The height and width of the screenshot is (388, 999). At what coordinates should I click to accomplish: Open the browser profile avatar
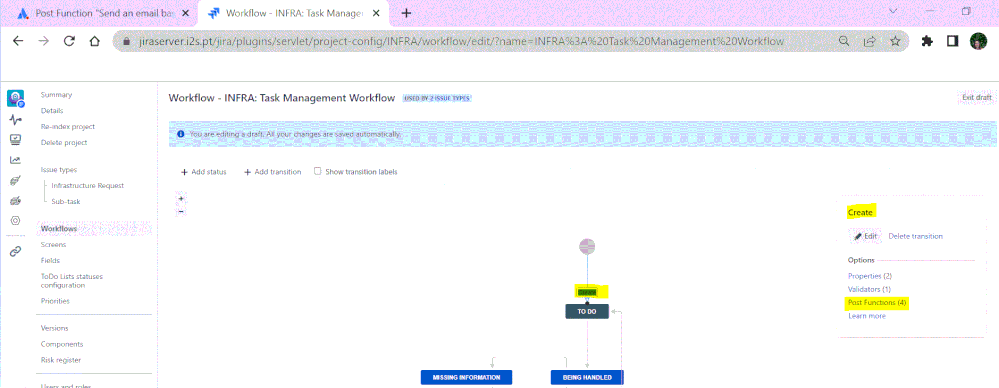click(978, 41)
